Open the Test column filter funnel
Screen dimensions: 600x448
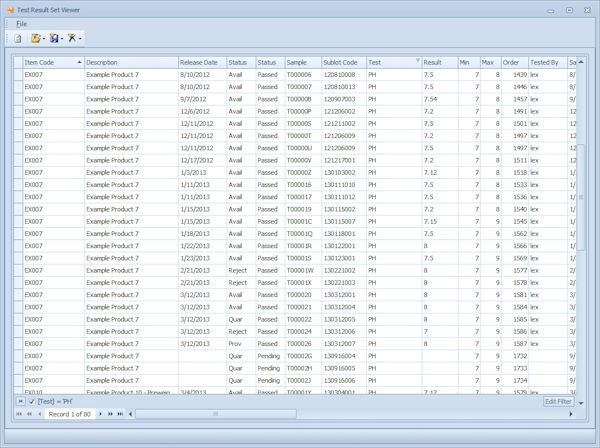417,60
